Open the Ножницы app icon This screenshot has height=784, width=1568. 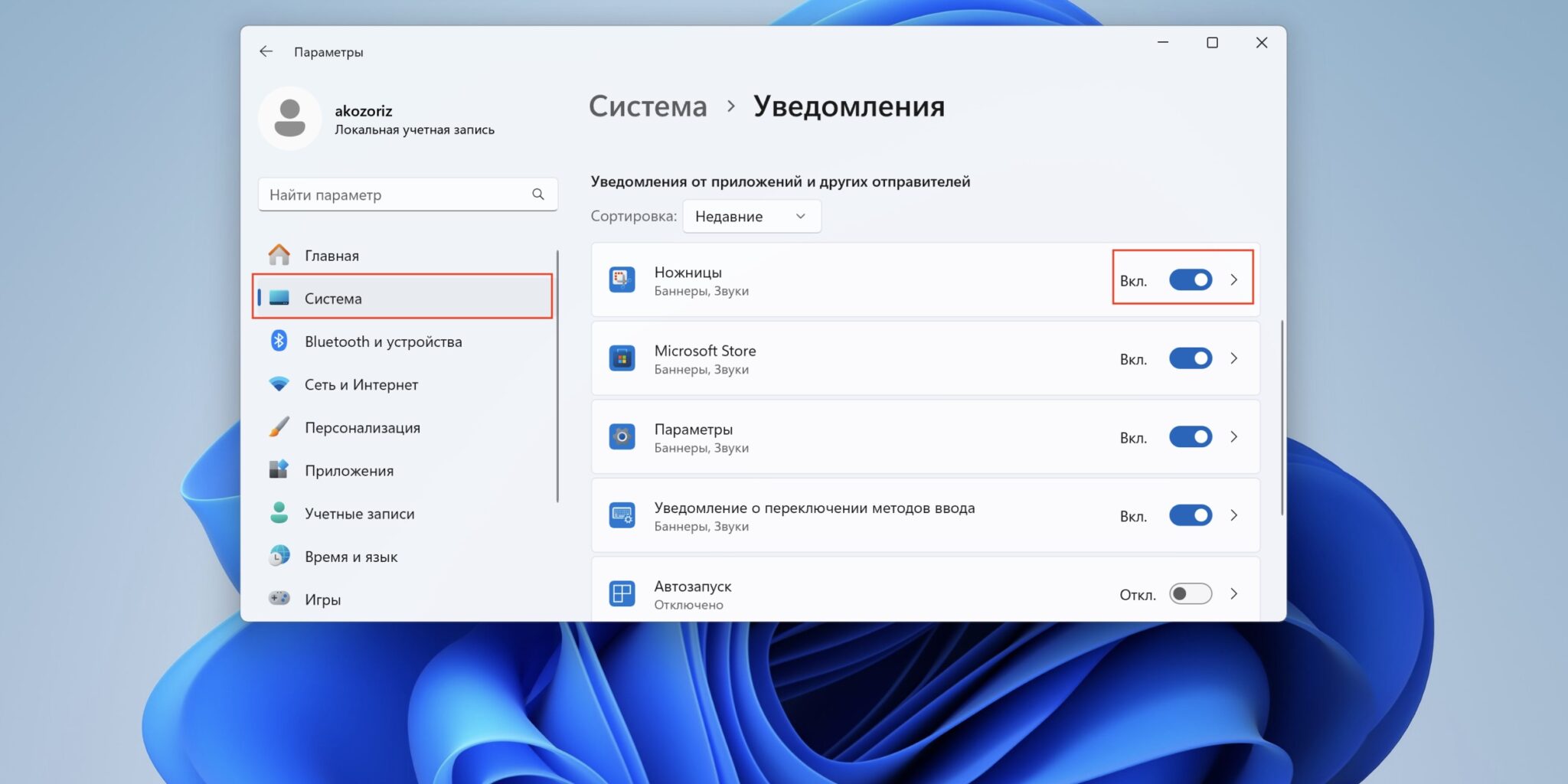pyautogui.click(x=622, y=280)
